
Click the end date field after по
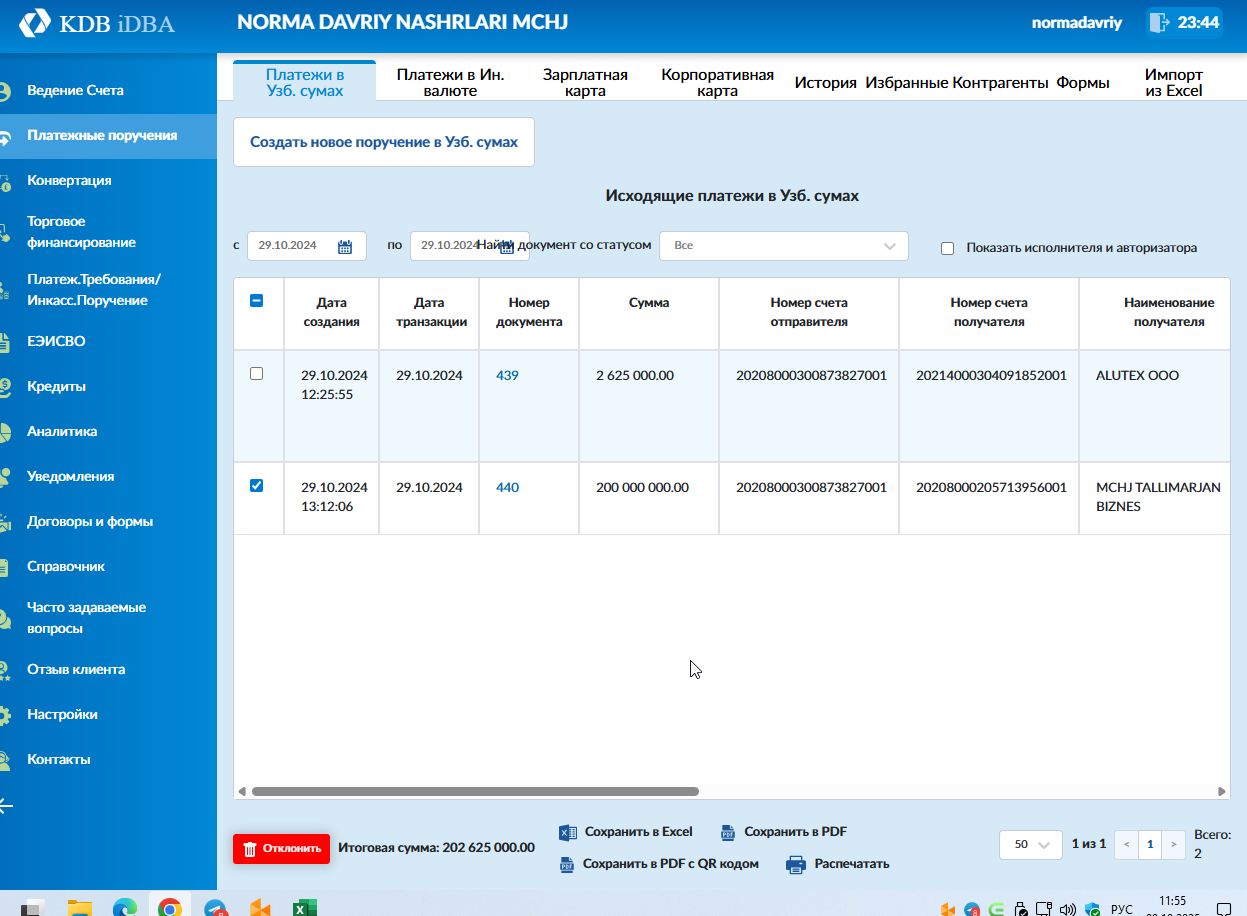(x=469, y=246)
